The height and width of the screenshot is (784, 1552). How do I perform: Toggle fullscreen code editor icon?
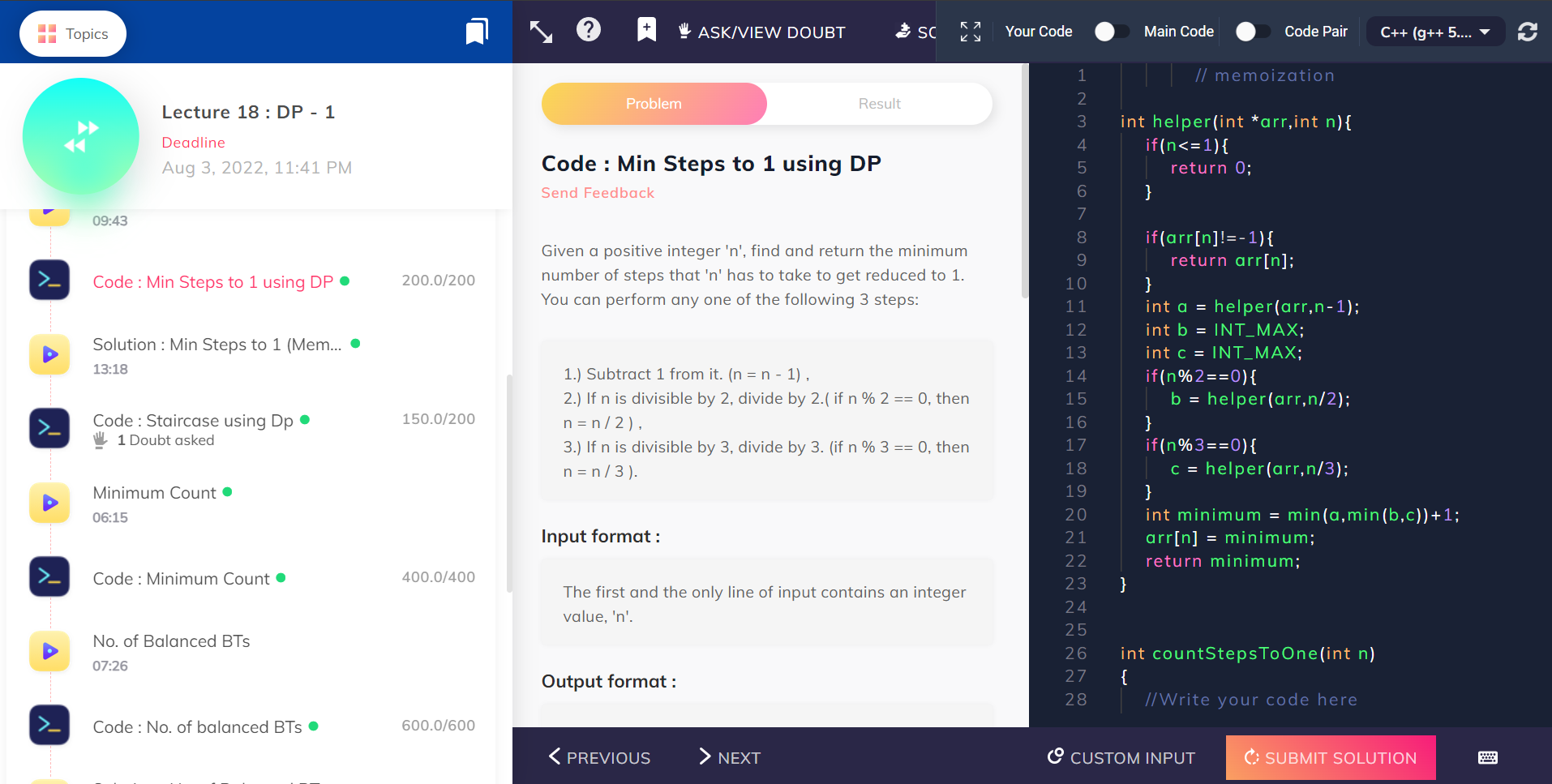point(971,32)
